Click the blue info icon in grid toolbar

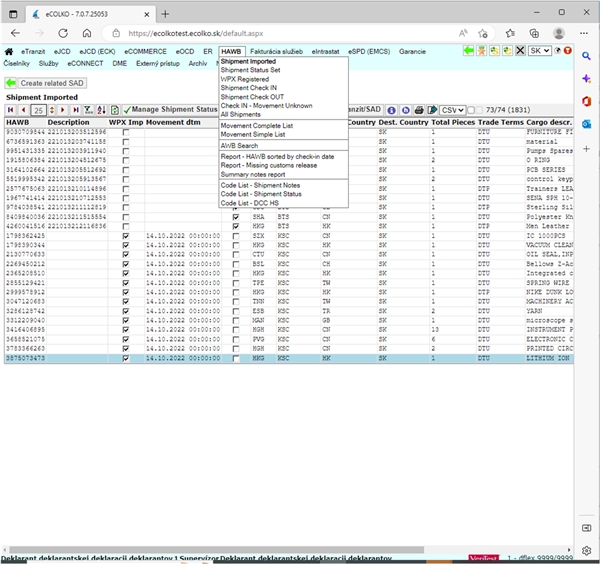(391, 110)
